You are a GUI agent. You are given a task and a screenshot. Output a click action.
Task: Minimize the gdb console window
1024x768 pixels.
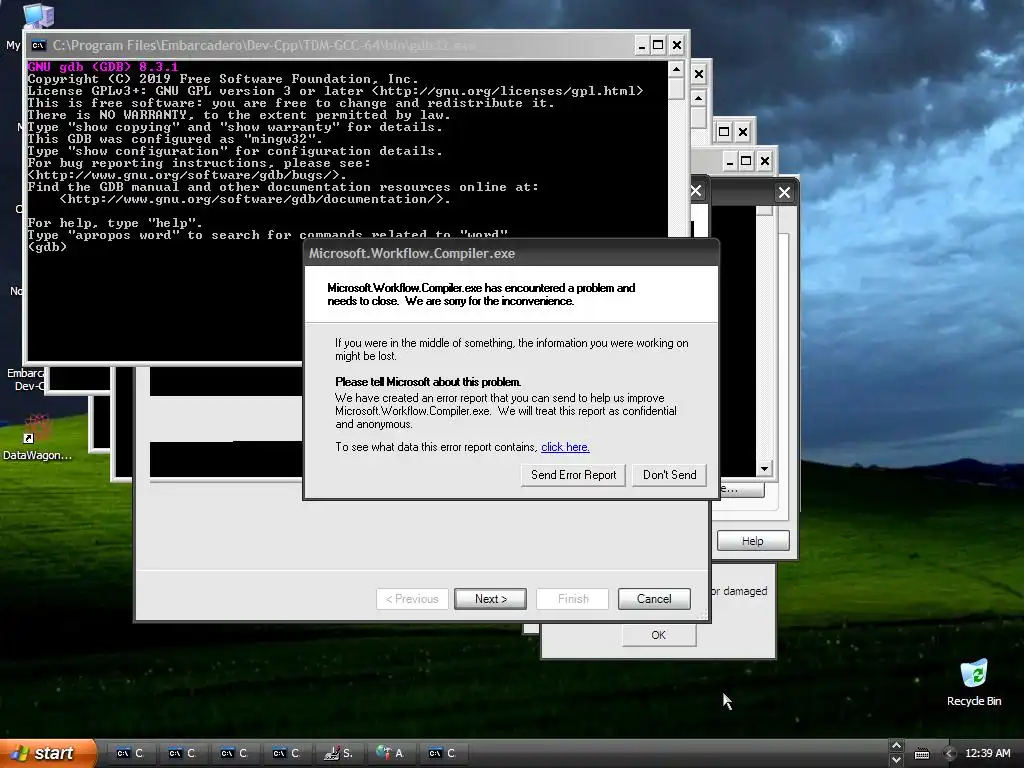(x=641, y=45)
